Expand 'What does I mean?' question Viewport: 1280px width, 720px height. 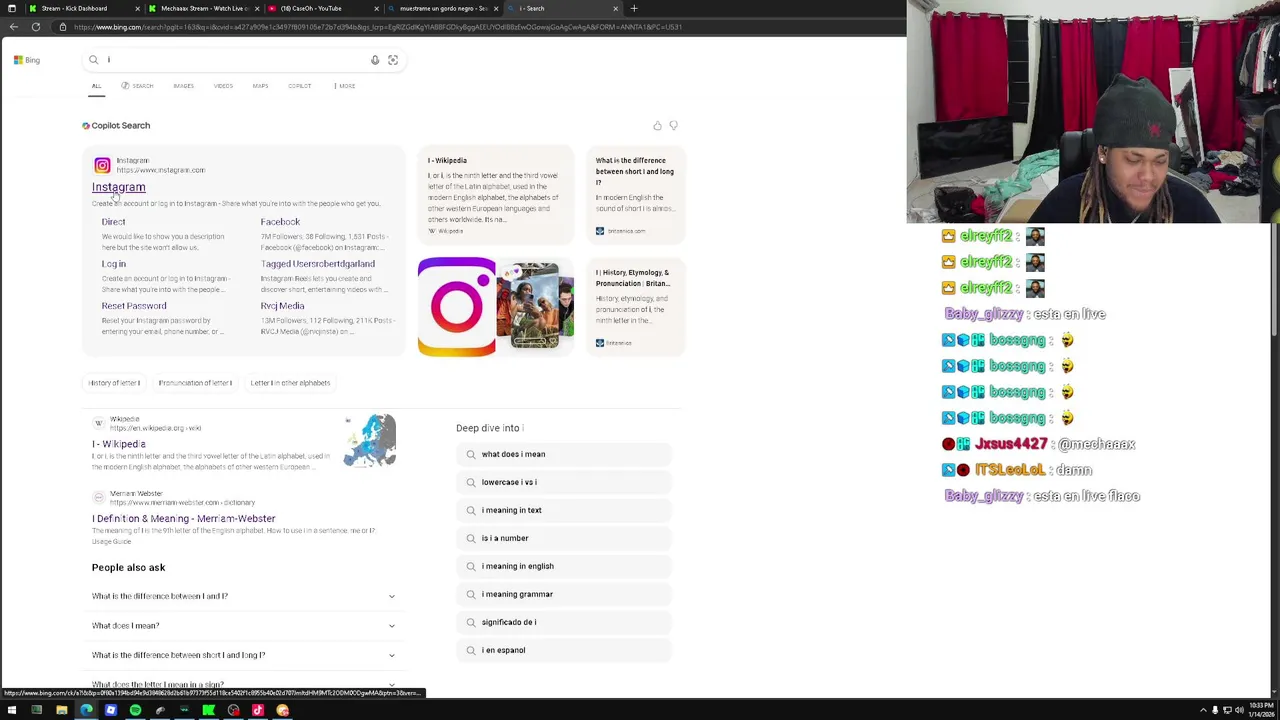(x=244, y=626)
